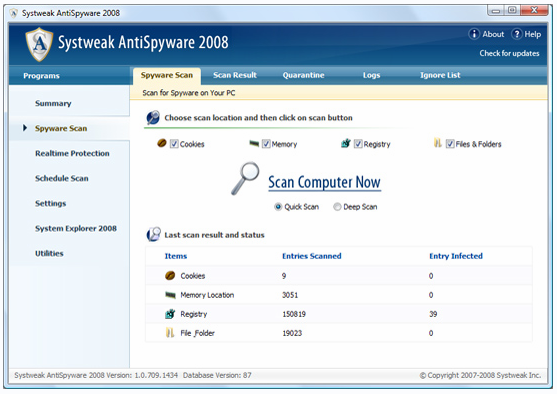The height and width of the screenshot is (394, 557).
Task: Click the Programs sidebar header
Action: point(41,76)
